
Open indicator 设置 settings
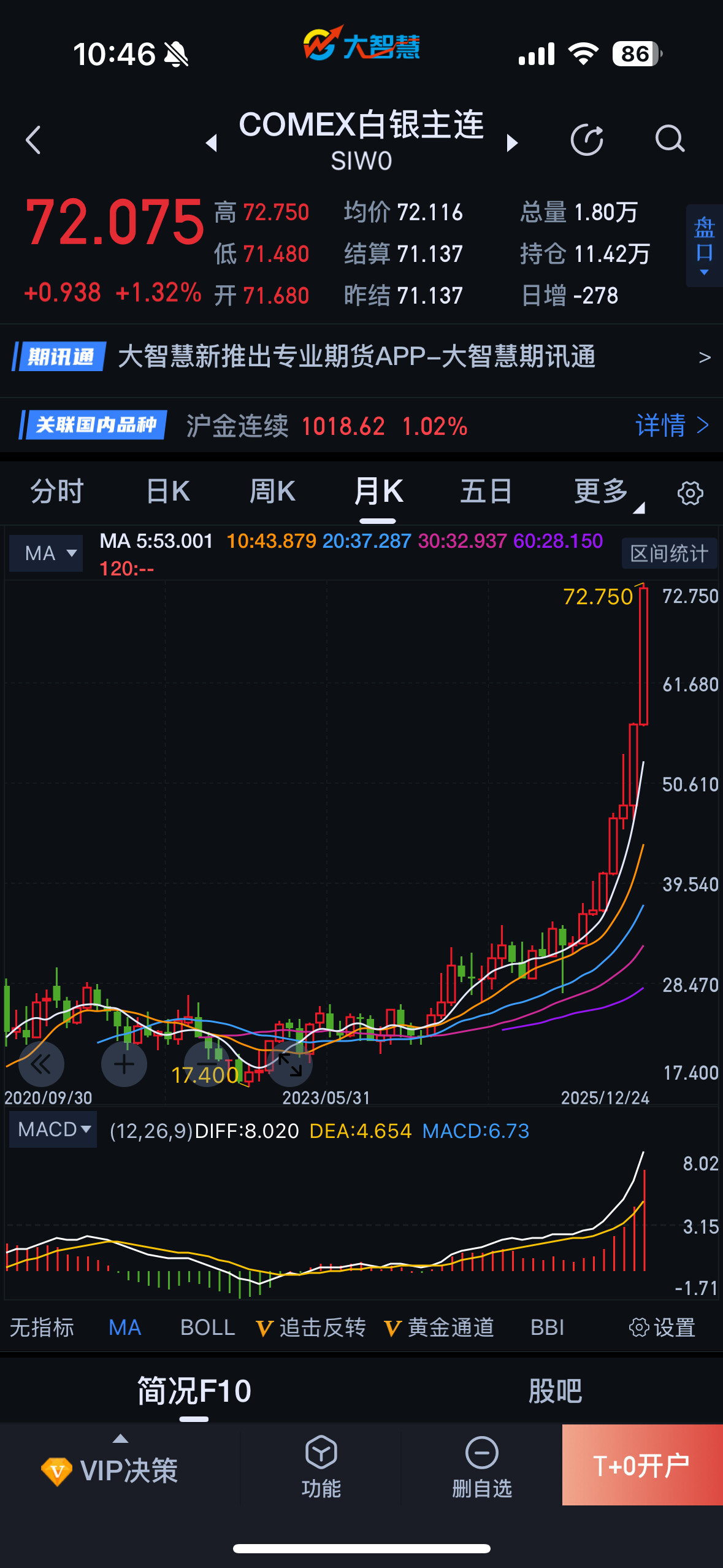[x=662, y=1328]
